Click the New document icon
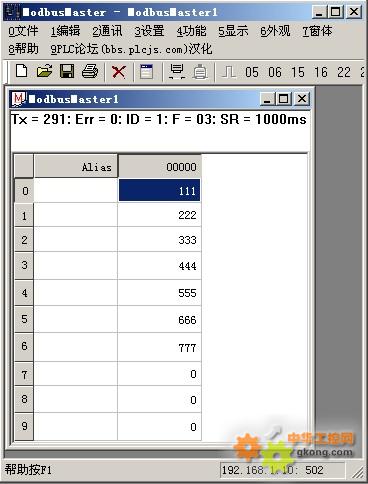368x484 pixels. tap(22, 71)
